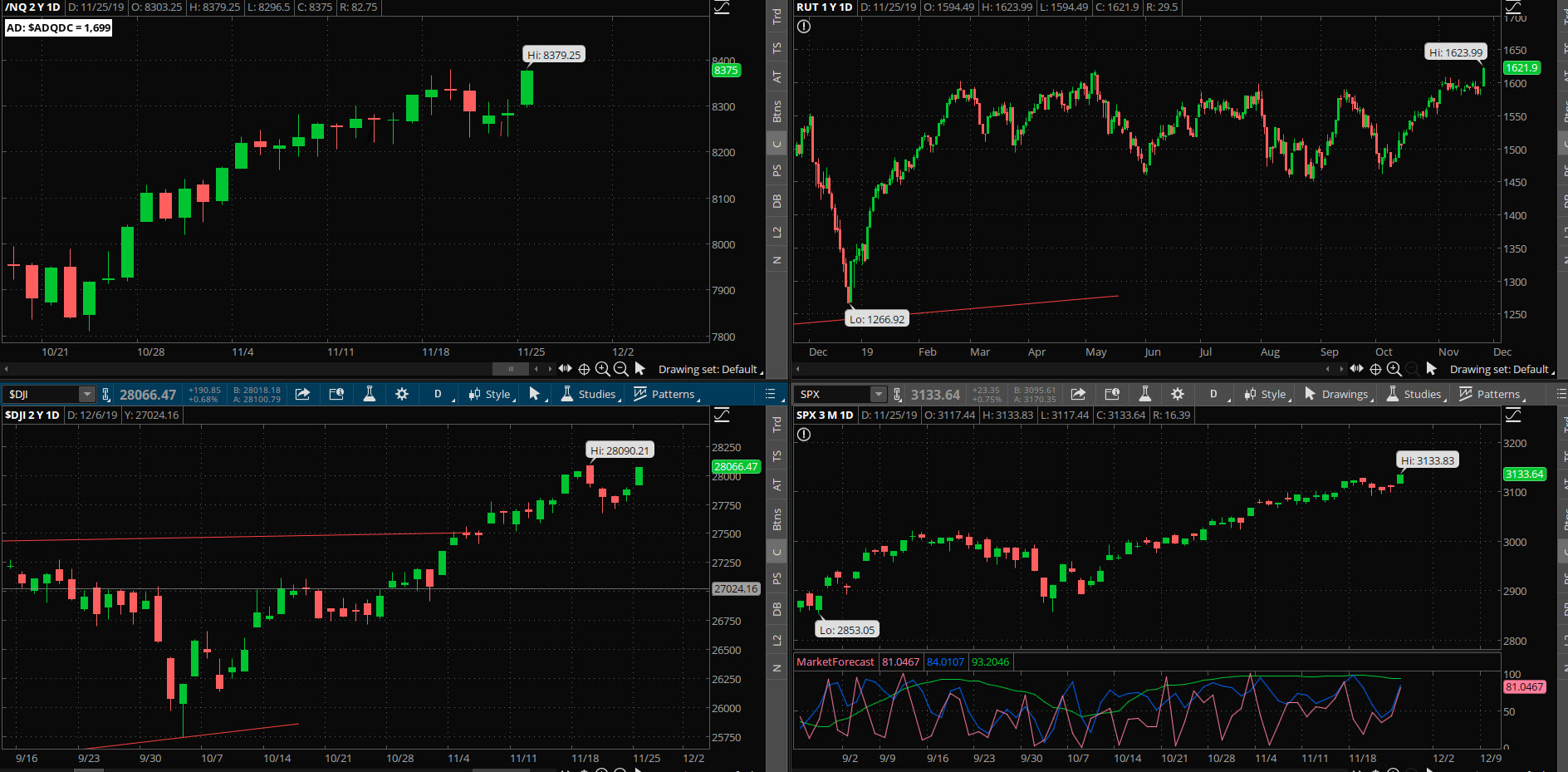This screenshot has height=772, width=1568.
Task: Click the share icon in the $DJI toolbar
Action: pyautogui.click(x=302, y=394)
